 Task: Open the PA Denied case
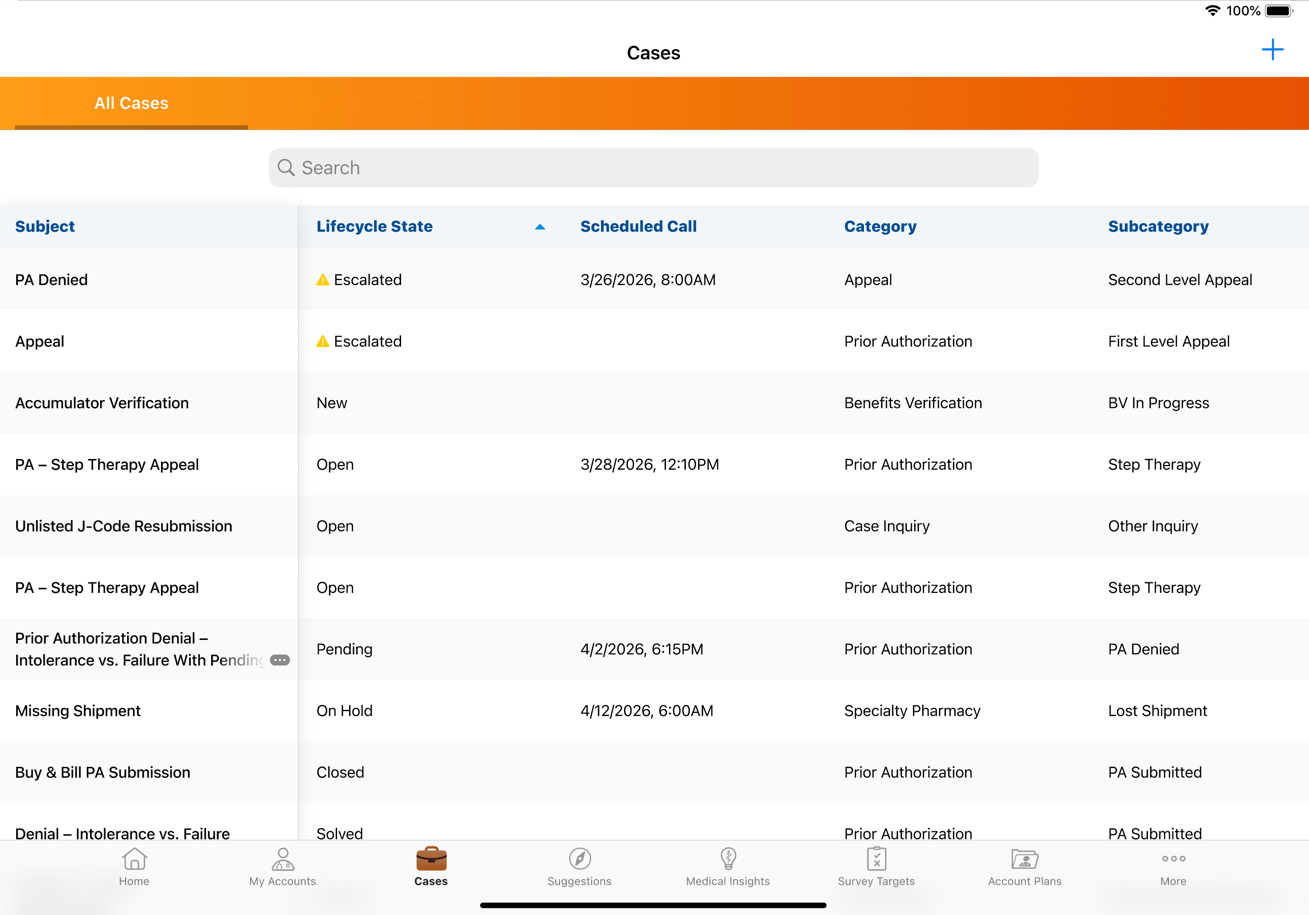click(51, 280)
